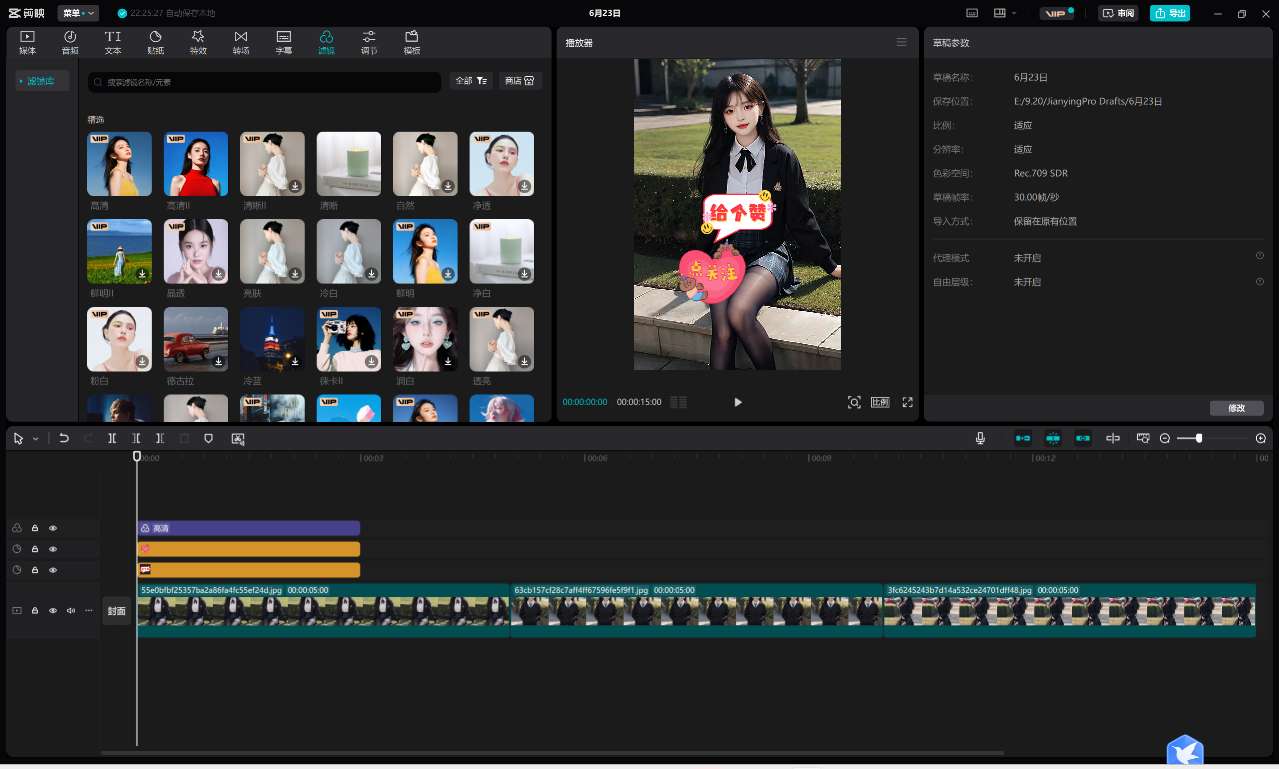1279x769 pixels.
Task: Hide the 高清 filter track
Action: pos(53,528)
